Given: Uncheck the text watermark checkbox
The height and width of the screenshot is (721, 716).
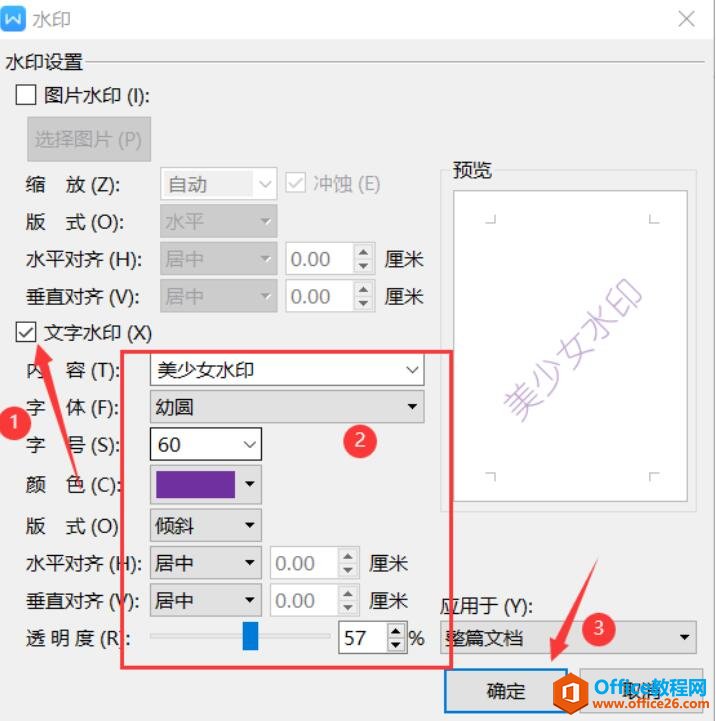Looking at the screenshot, I should click(26, 332).
